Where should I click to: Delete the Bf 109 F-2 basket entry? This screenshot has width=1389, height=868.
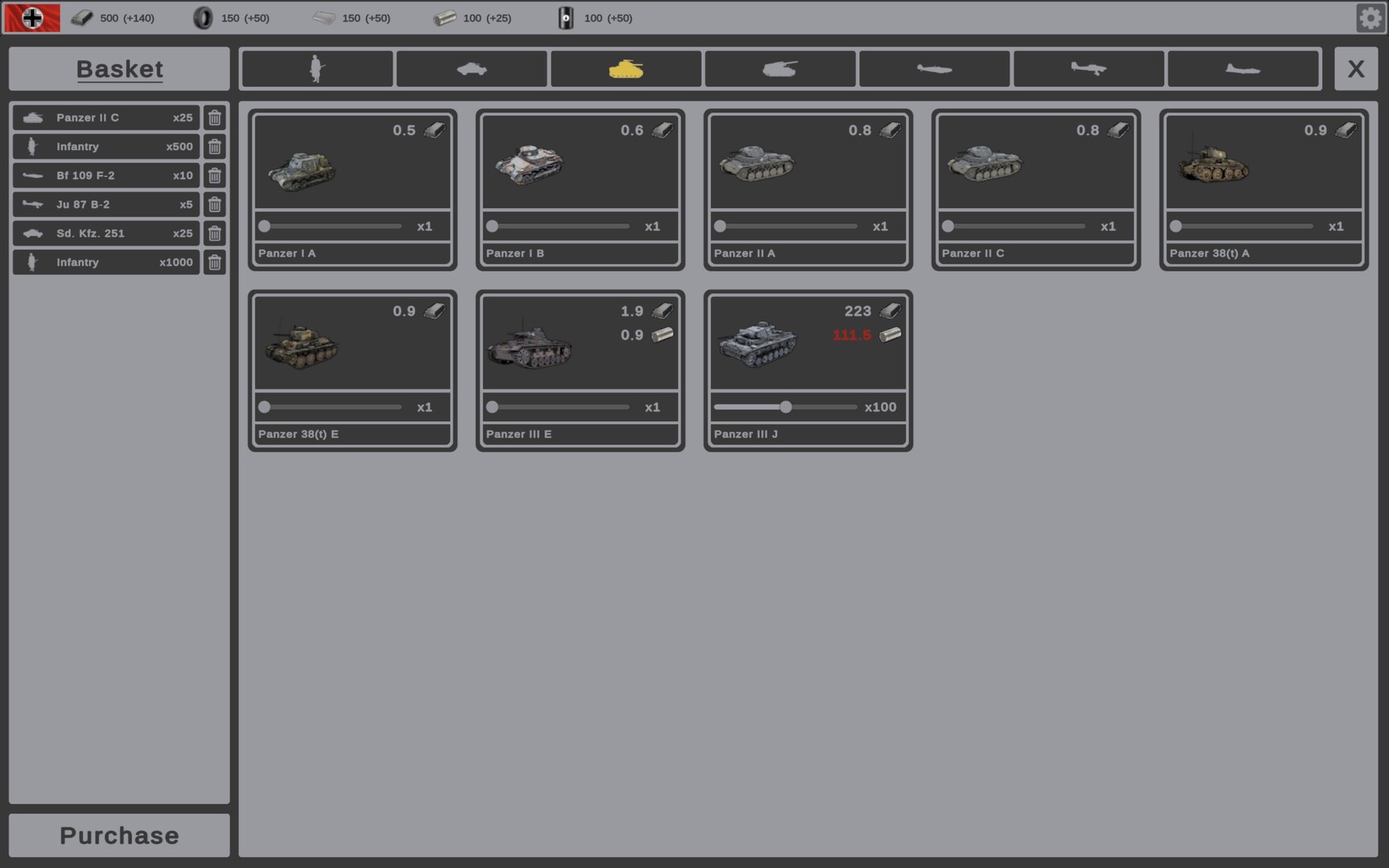point(215,175)
